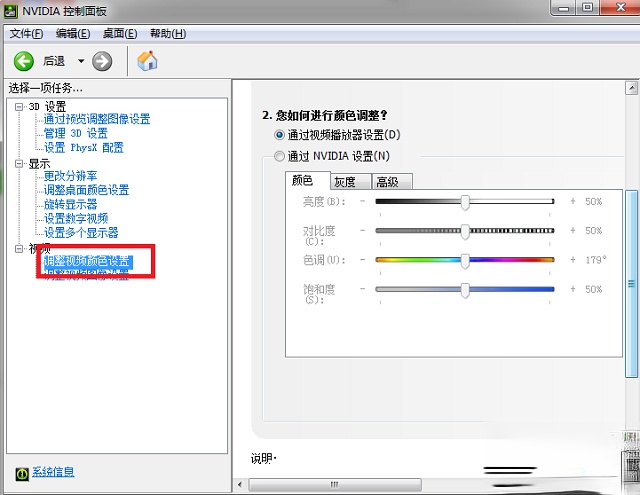Select 通过视频播放器设置(D) radio button

(279, 135)
